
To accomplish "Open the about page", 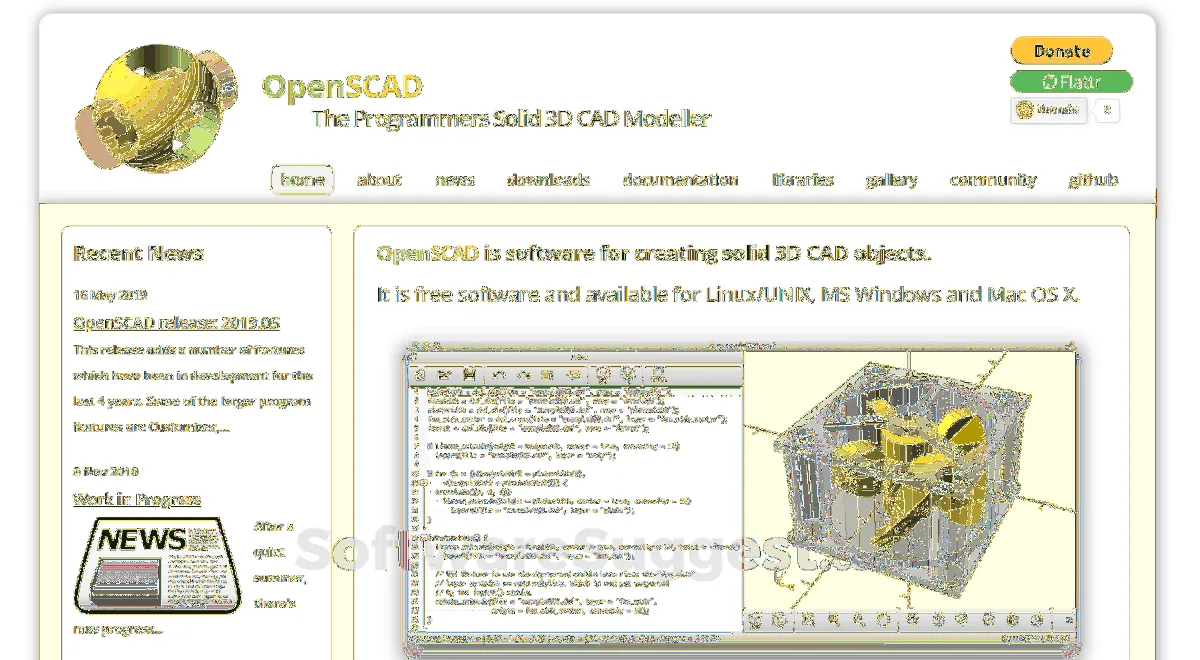I will coord(379,180).
